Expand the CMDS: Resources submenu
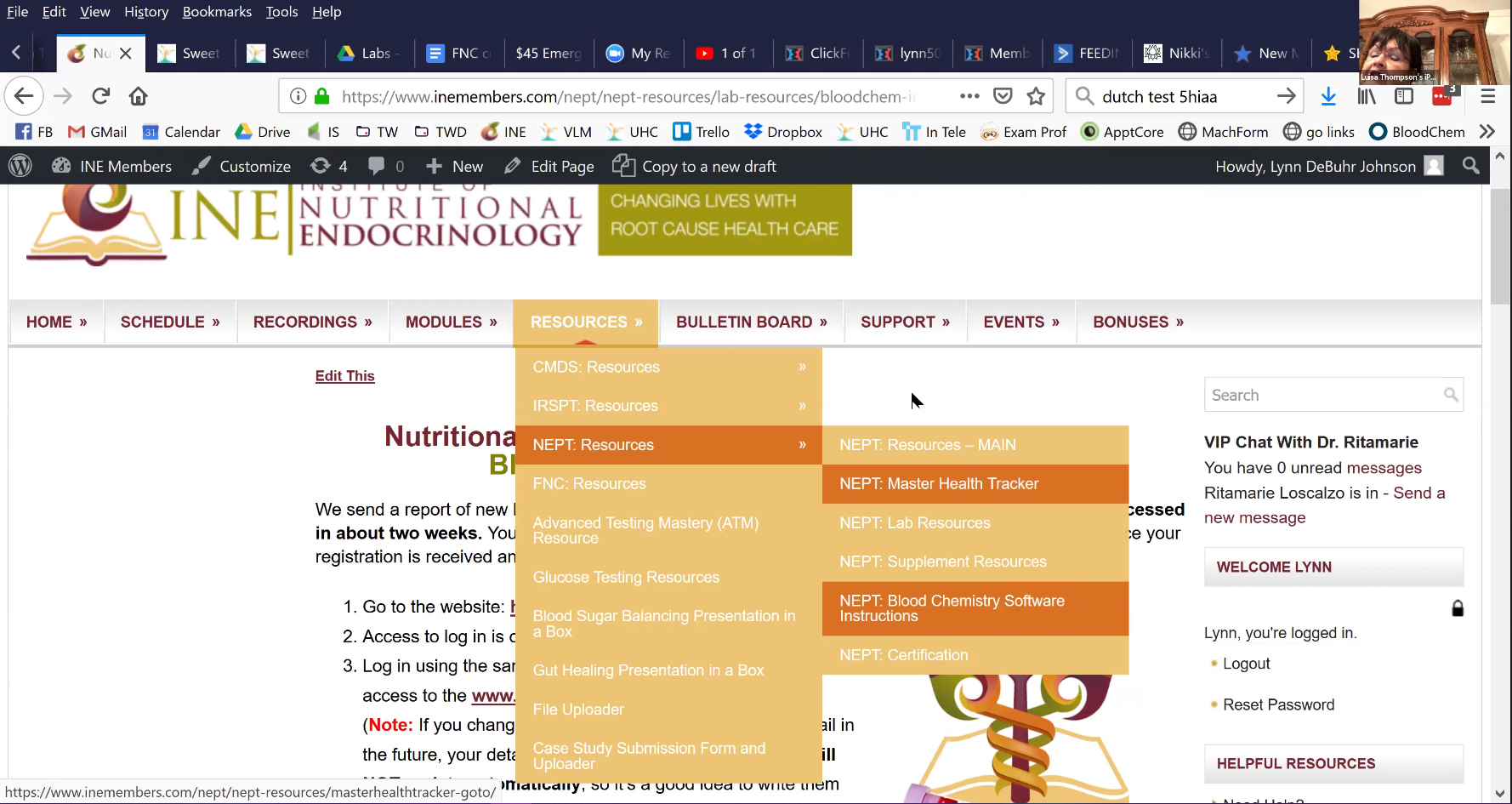Screen dimensions: 1512x804 click(x=668, y=367)
